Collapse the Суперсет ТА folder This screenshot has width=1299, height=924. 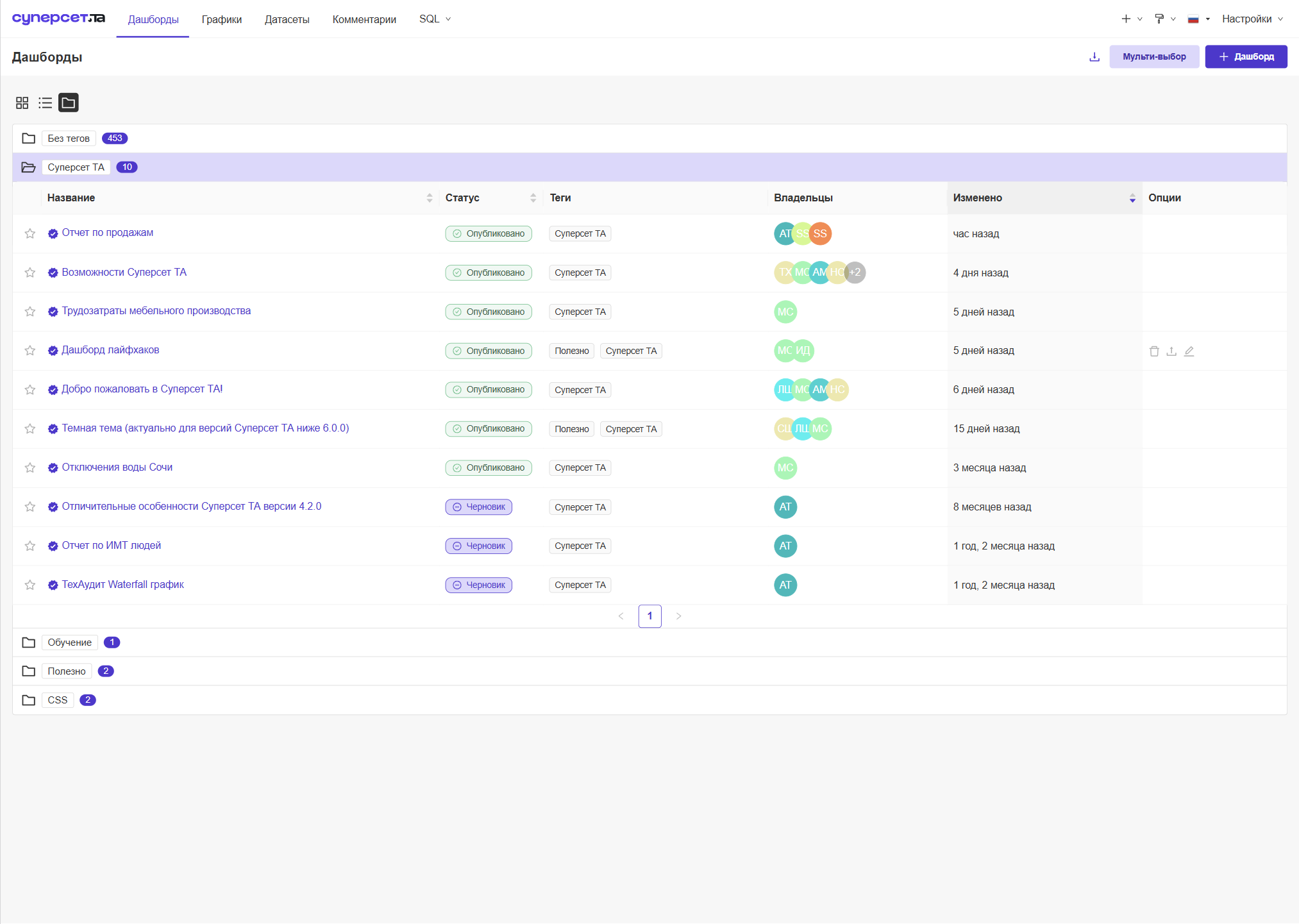coord(649,167)
